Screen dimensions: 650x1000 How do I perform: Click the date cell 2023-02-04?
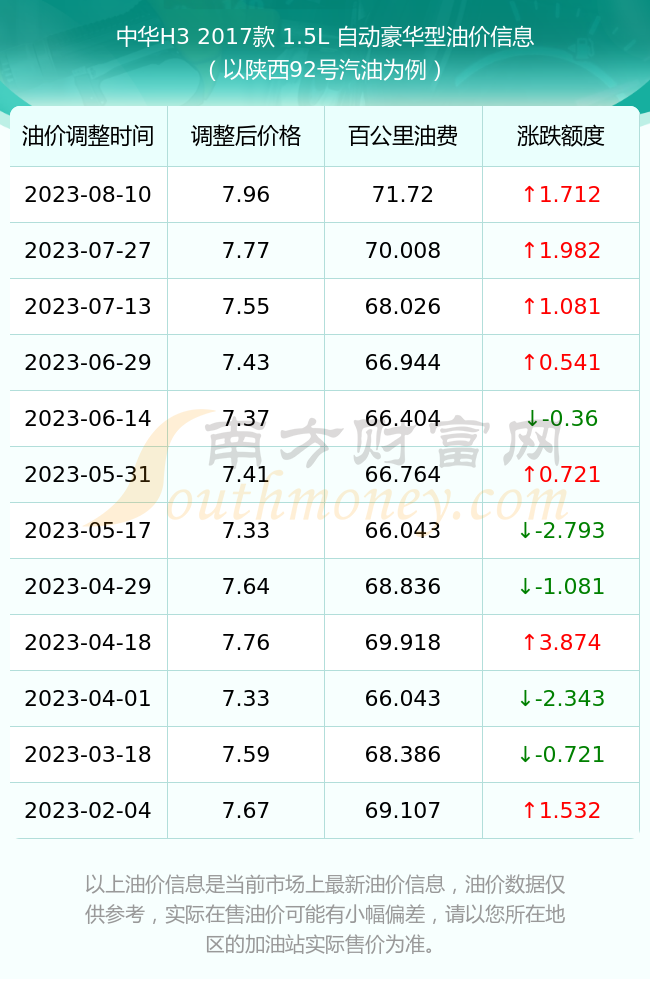tap(88, 811)
